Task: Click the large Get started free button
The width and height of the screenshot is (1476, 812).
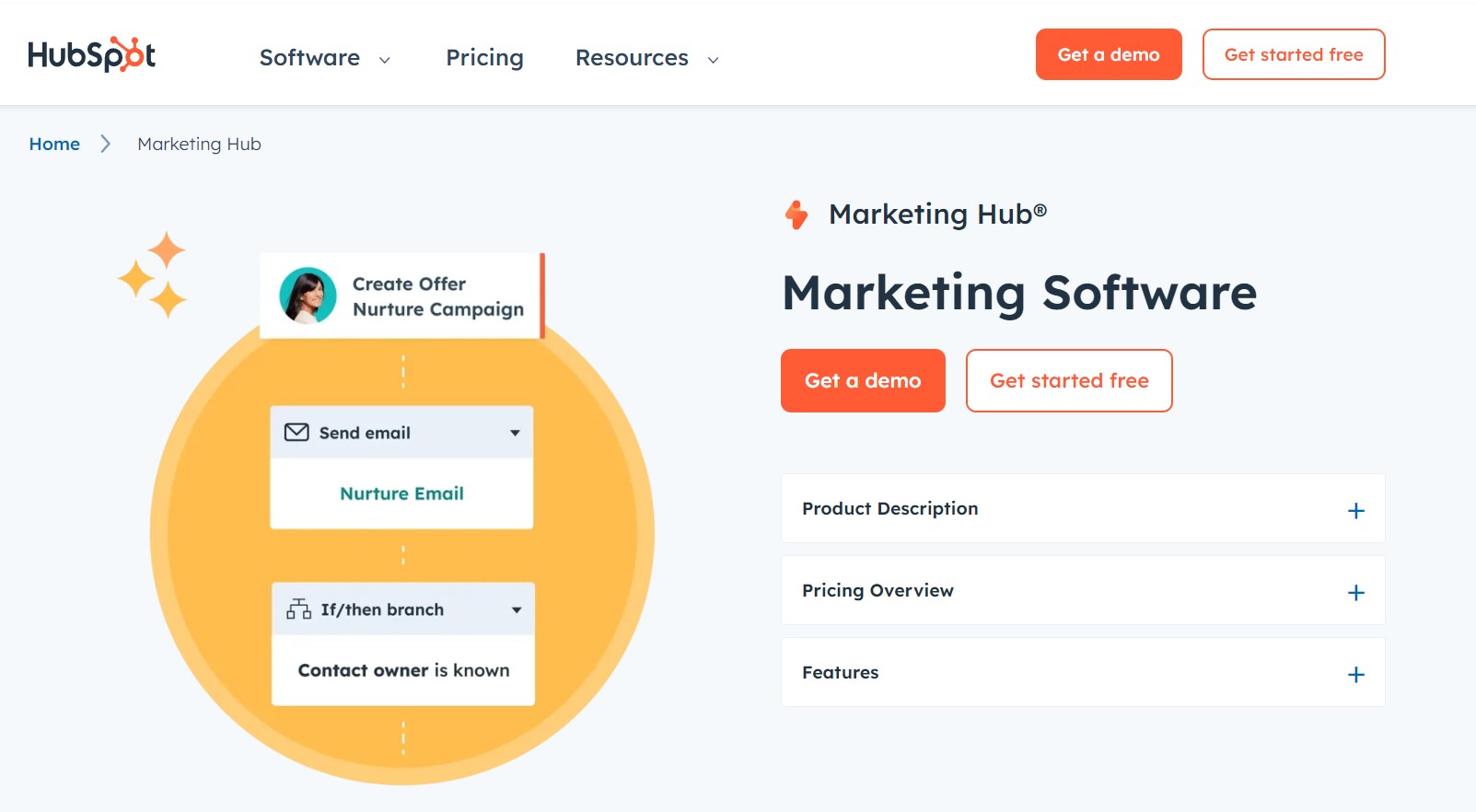Action: [x=1069, y=380]
